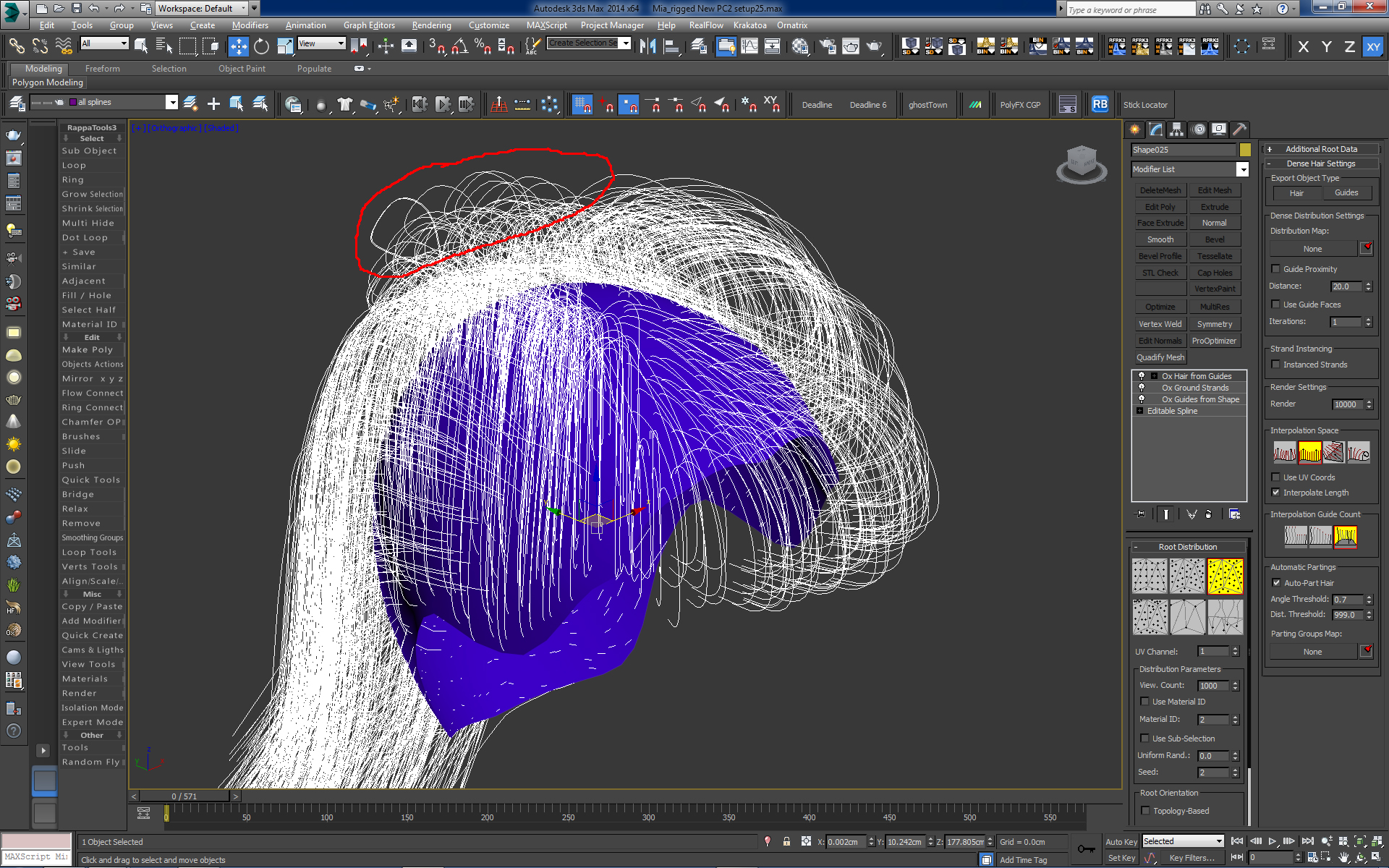Click Pin Stack icon below modifier stack
This screenshot has width=1389, height=868.
pyautogui.click(x=1141, y=514)
